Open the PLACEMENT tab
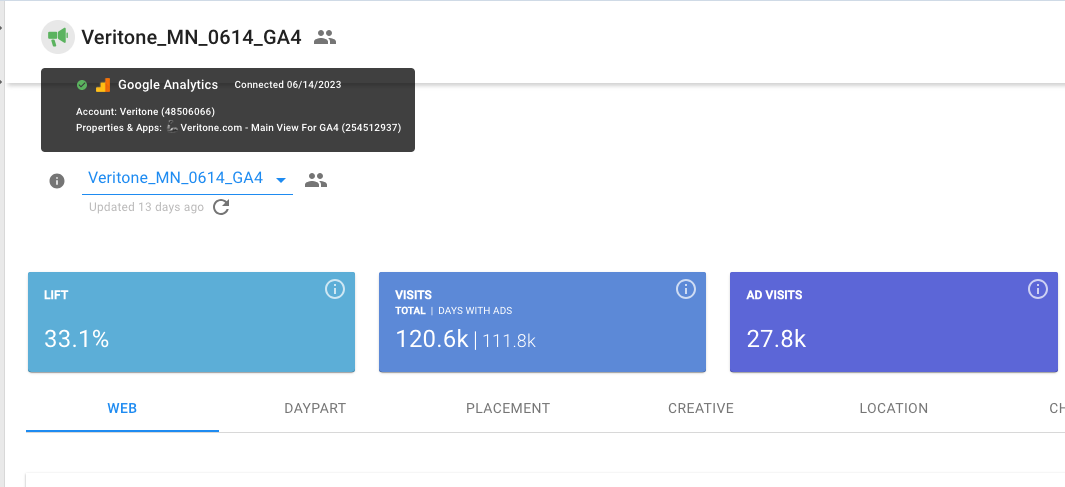This screenshot has width=1065, height=487. pyautogui.click(x=508, y=408)
